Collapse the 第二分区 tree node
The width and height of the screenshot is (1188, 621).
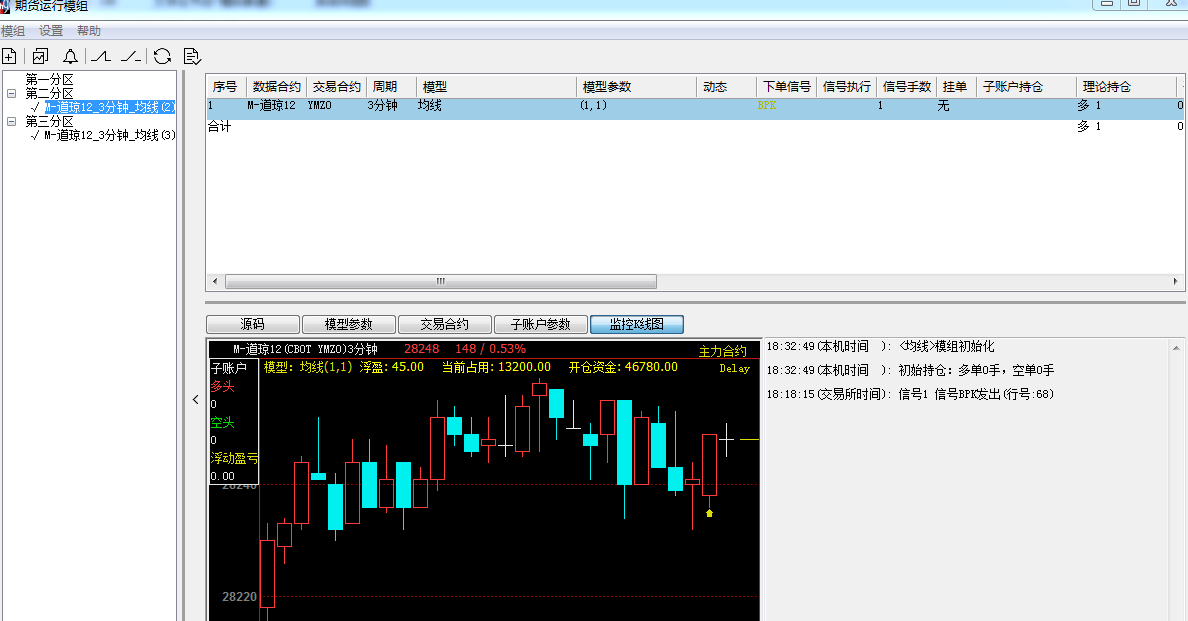coord(11,93)
